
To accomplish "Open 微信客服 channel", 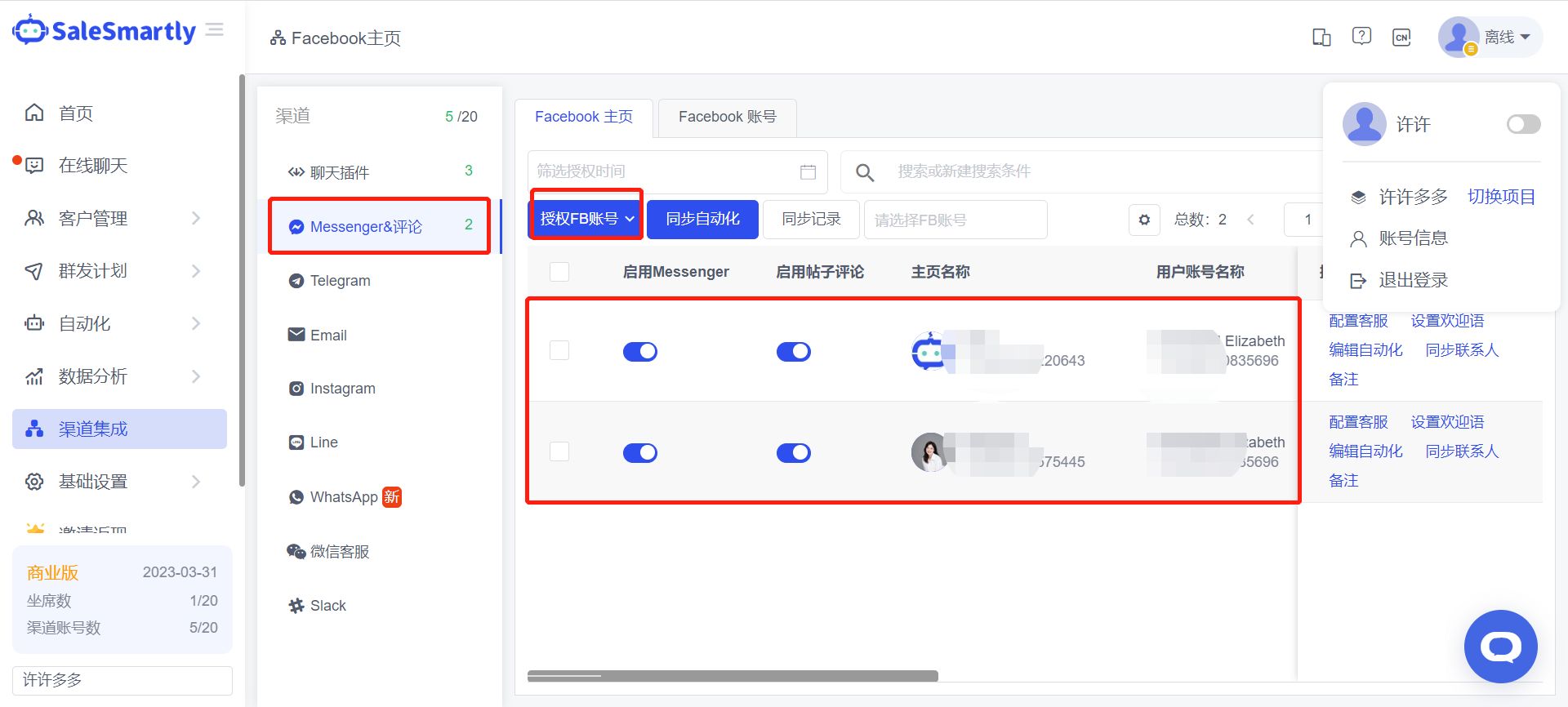I will (380, 551).
